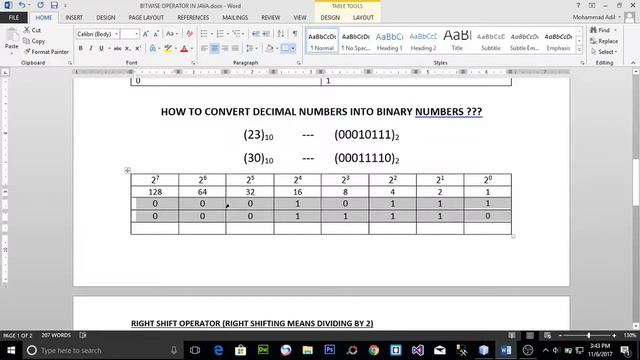Apply Subscript formatting
This screenshot has height=360, width=640.
[128, 49]
